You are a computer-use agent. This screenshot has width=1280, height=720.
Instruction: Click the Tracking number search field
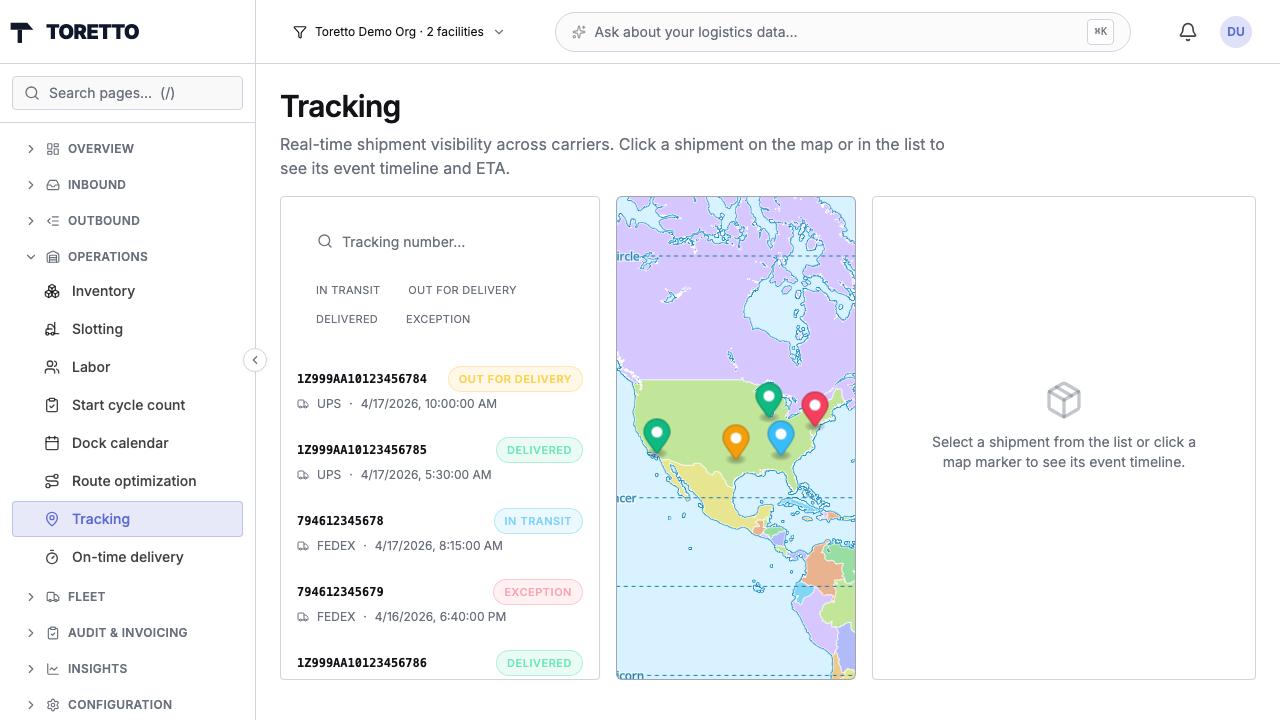440,242
